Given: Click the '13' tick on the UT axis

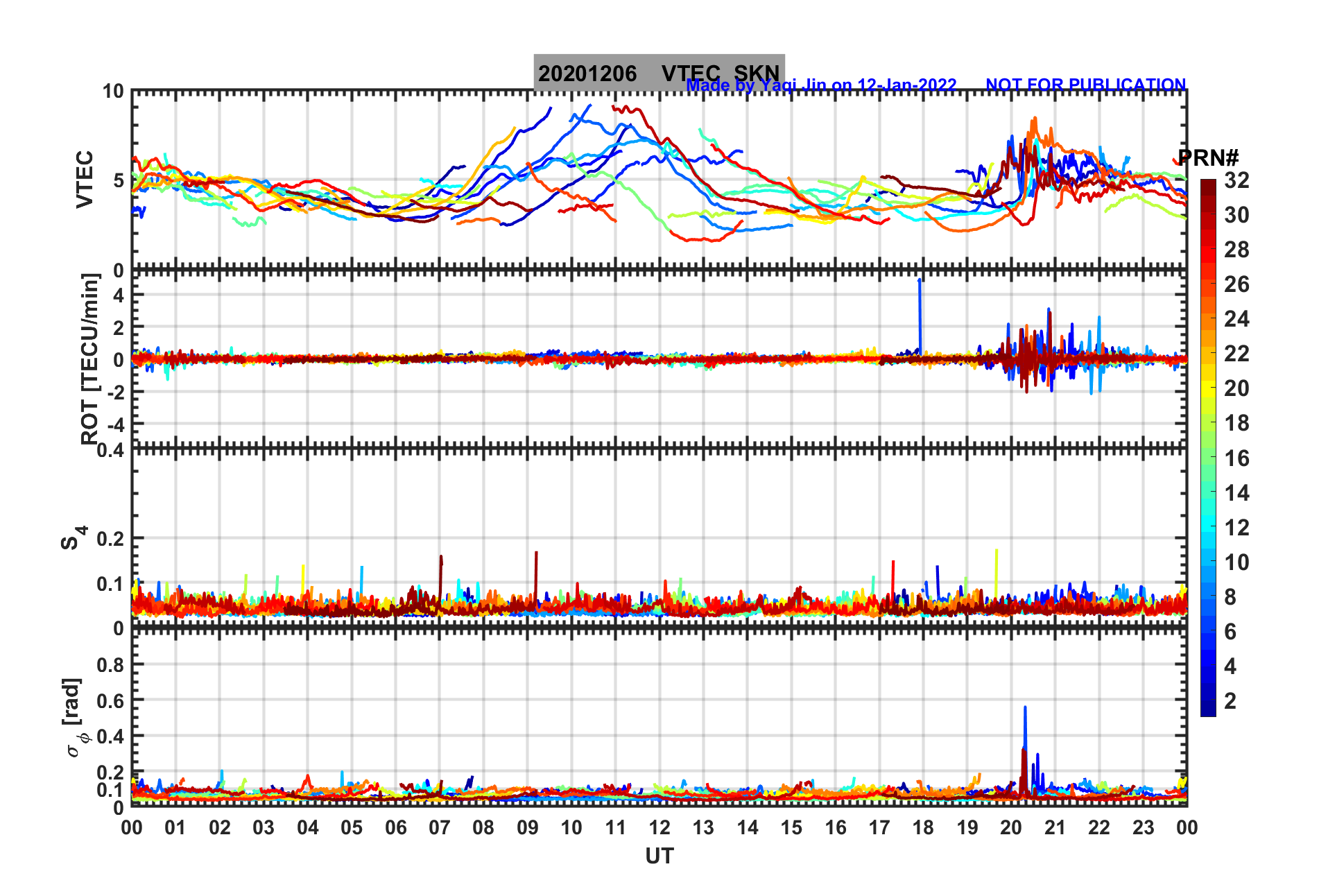Looking at the screenshot, I should pyautogui.click(x=703, y=827).
